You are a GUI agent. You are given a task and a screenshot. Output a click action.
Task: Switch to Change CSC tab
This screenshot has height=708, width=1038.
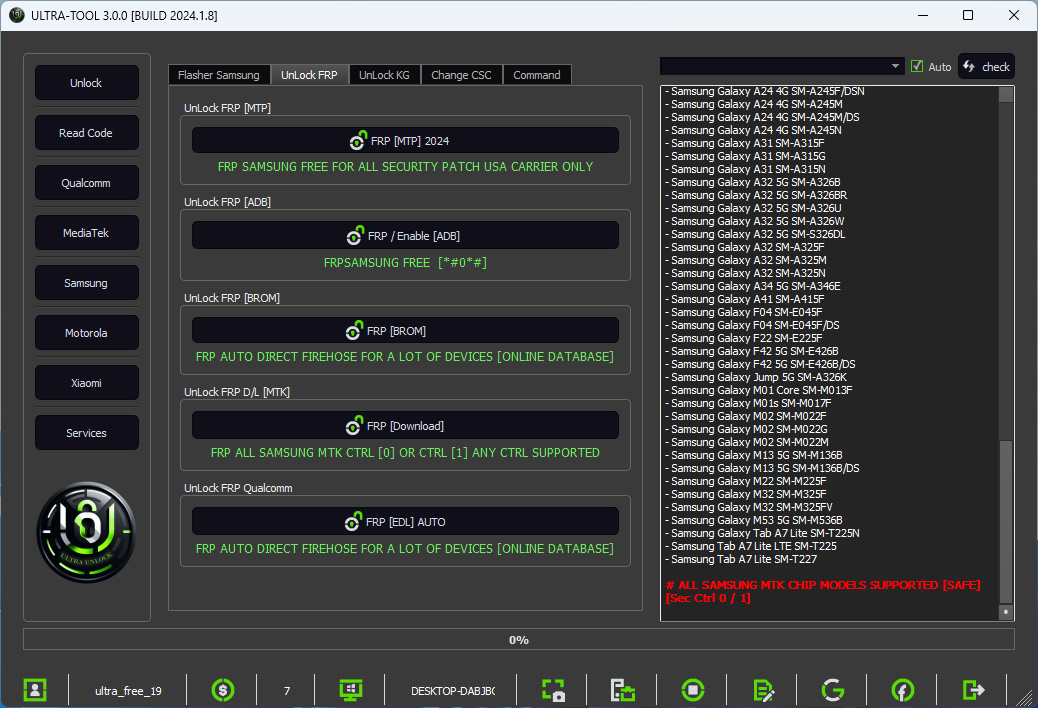[x=461, y=75]
